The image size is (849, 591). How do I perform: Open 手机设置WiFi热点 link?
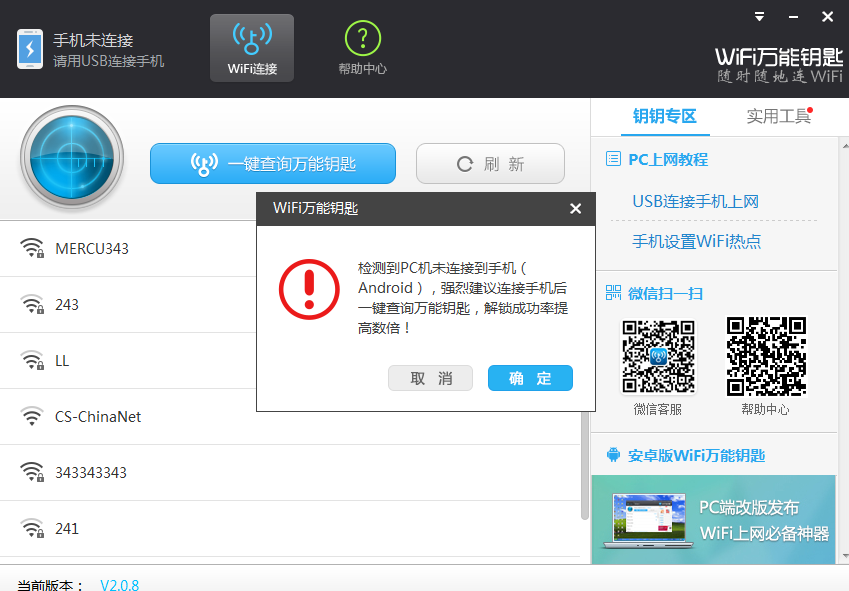(x=696, y=241)
